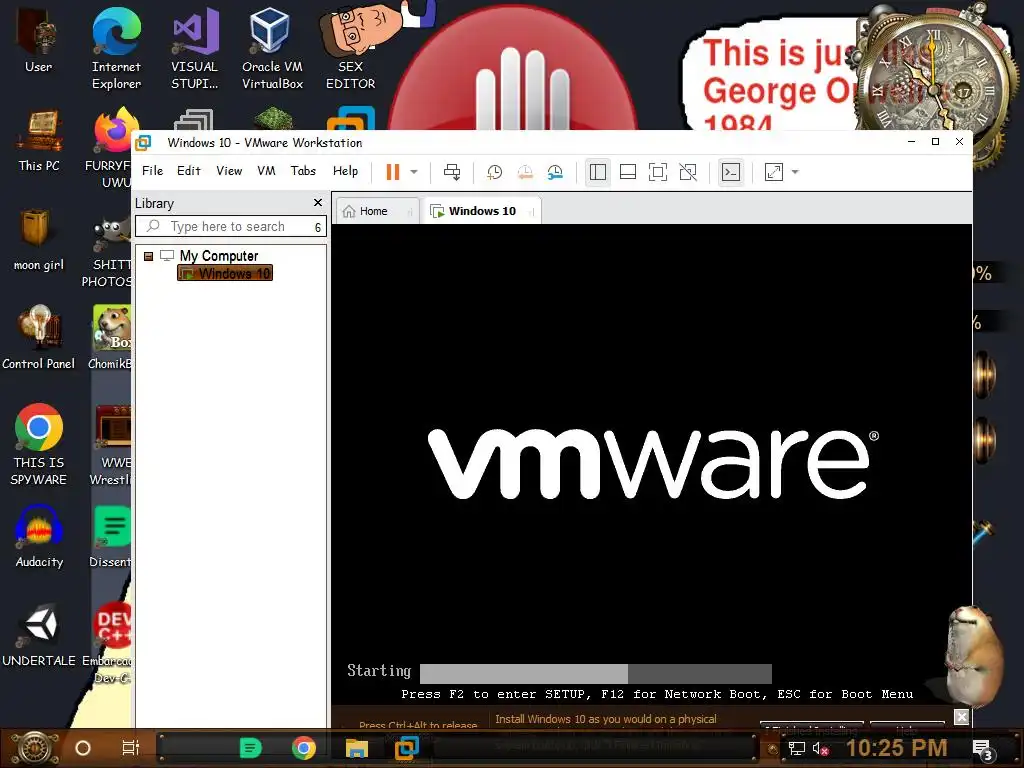This screenshot has width=1024, height=768.
Task: Close the install hint bar
Action: tap(961, 717)
